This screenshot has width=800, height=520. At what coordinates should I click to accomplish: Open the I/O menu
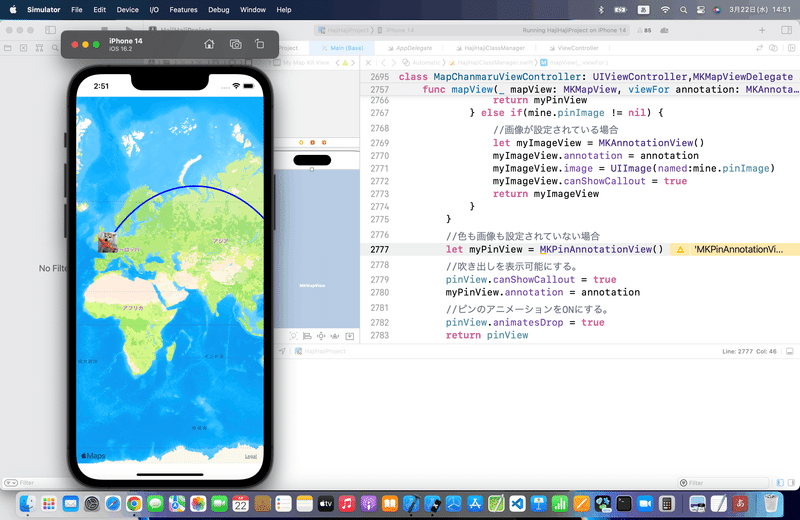point(154,10)
